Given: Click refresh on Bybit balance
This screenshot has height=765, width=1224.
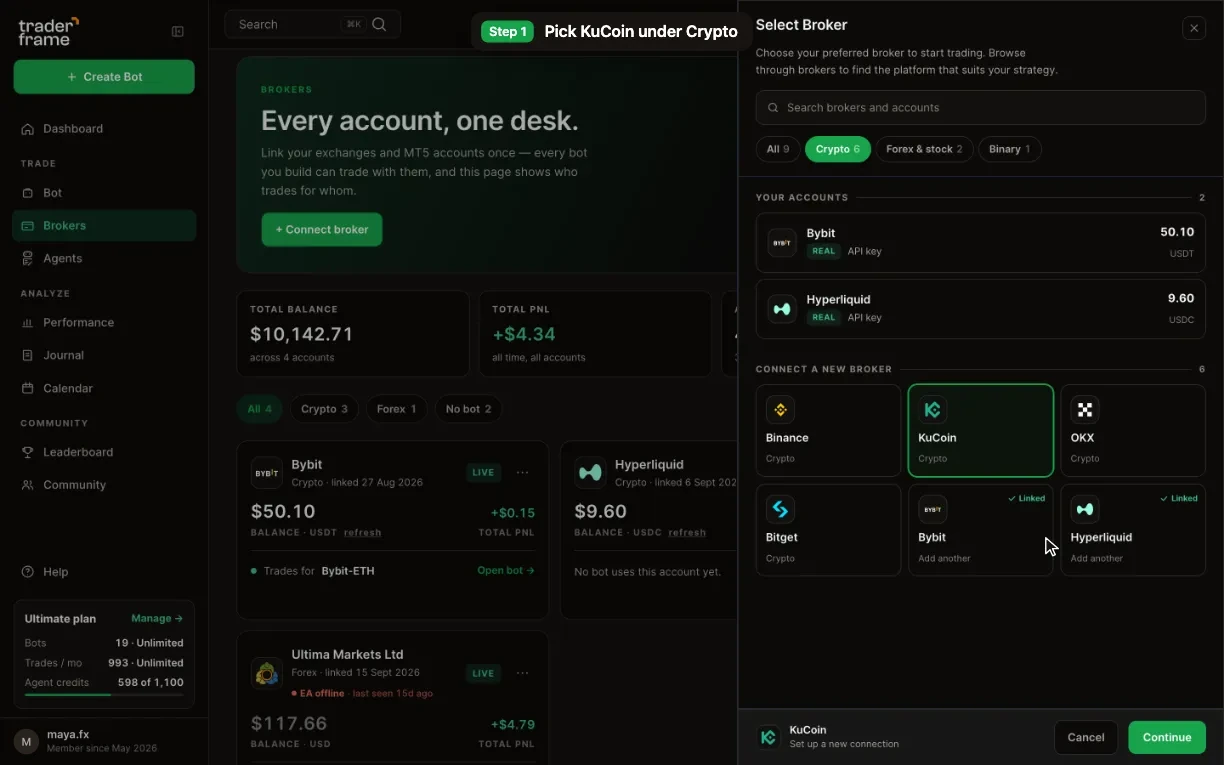Looking at the screenshot, I should (x=362, y=532).
